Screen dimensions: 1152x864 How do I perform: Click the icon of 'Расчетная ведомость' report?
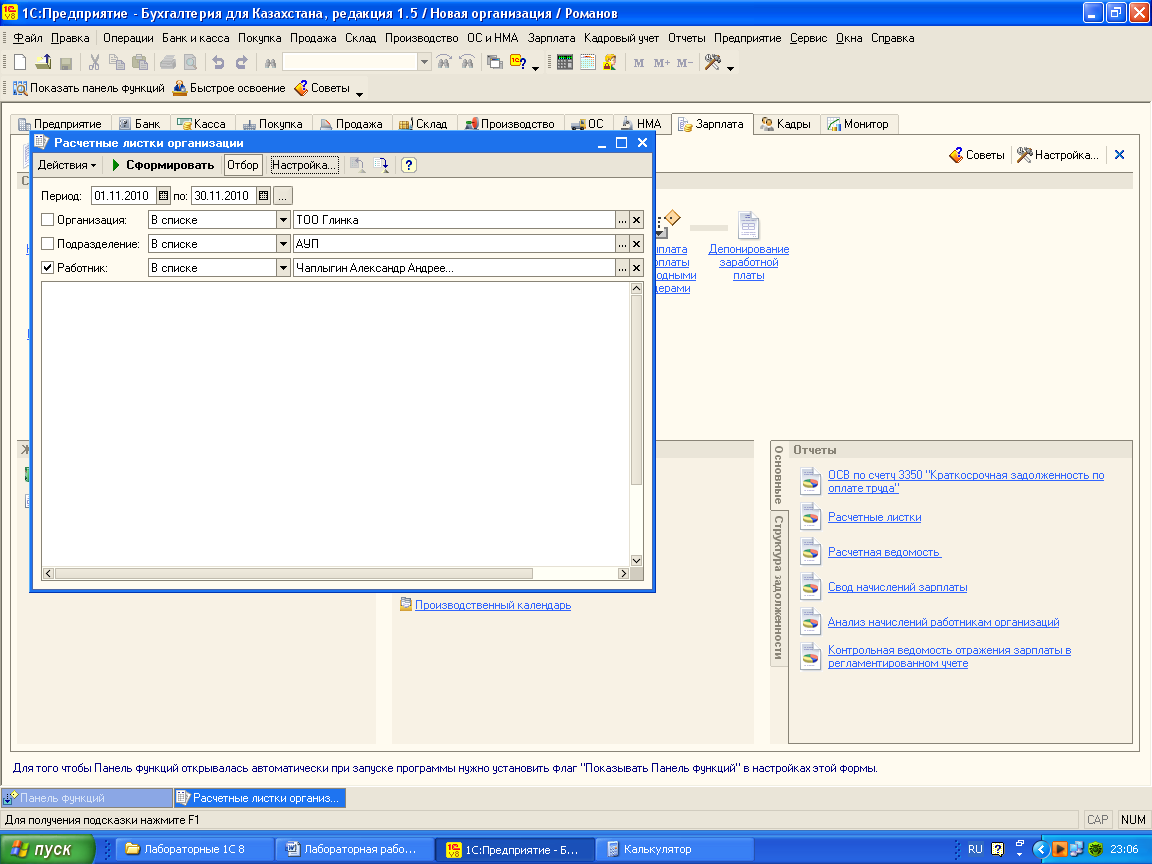810,552
